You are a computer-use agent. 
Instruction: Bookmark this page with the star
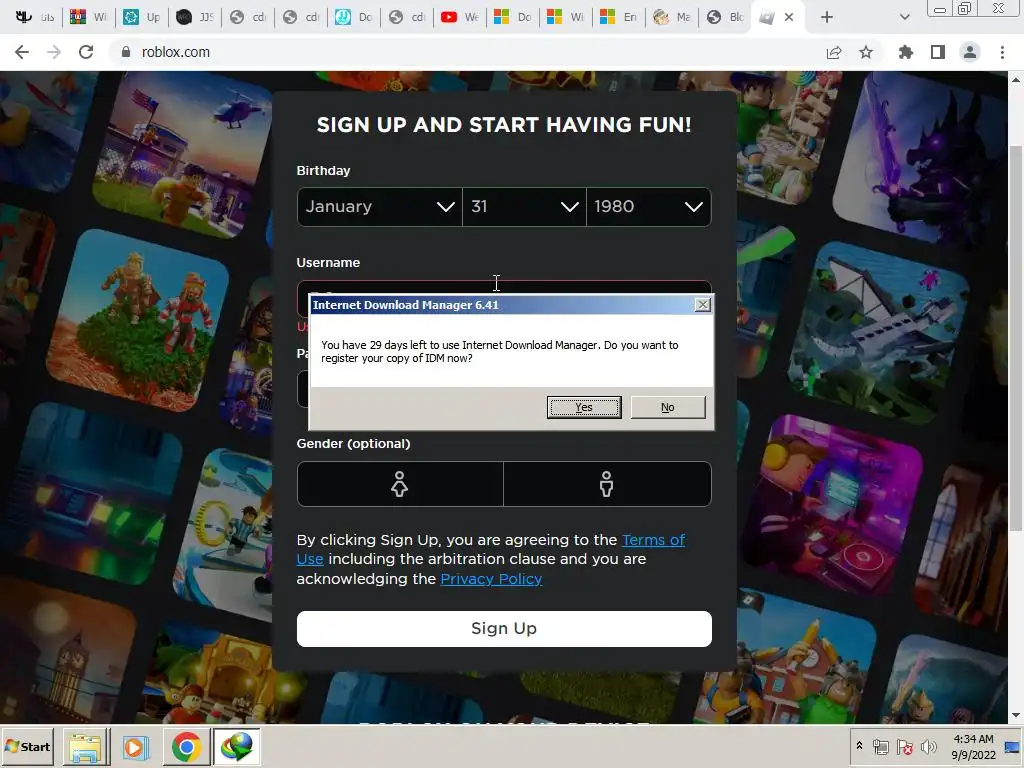(866, 52)
